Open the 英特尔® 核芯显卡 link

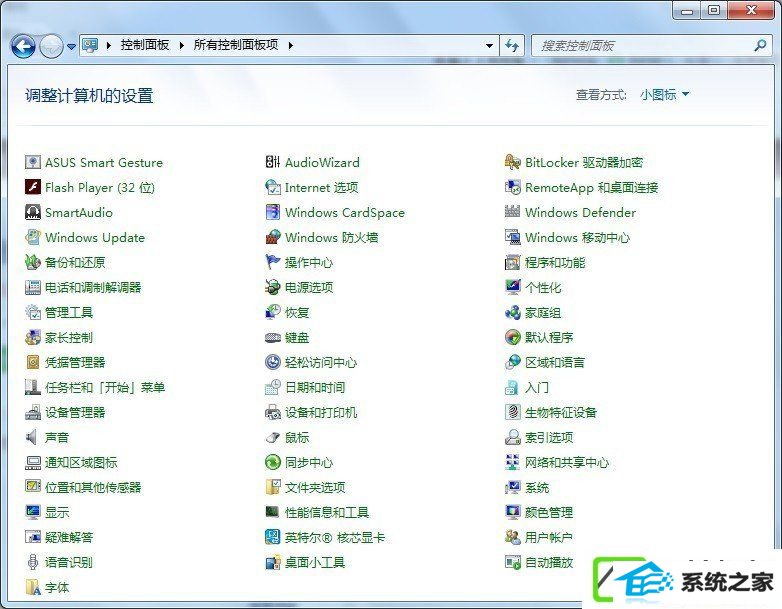tap(335, 538)
